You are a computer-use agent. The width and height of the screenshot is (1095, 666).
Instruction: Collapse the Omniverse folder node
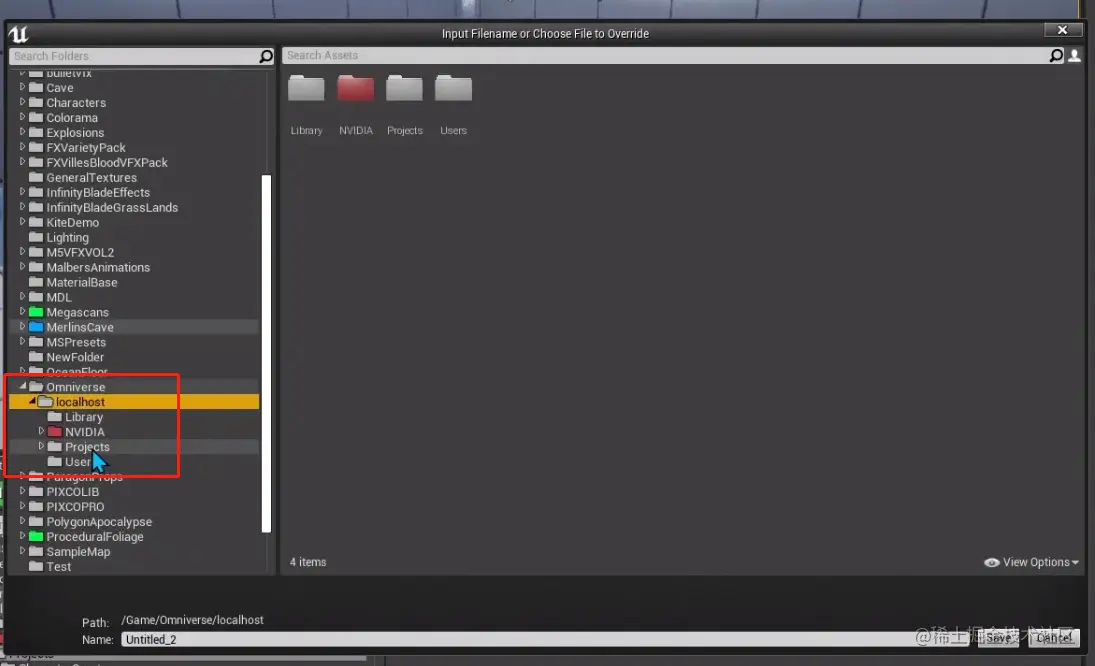(x=24, y=386)
